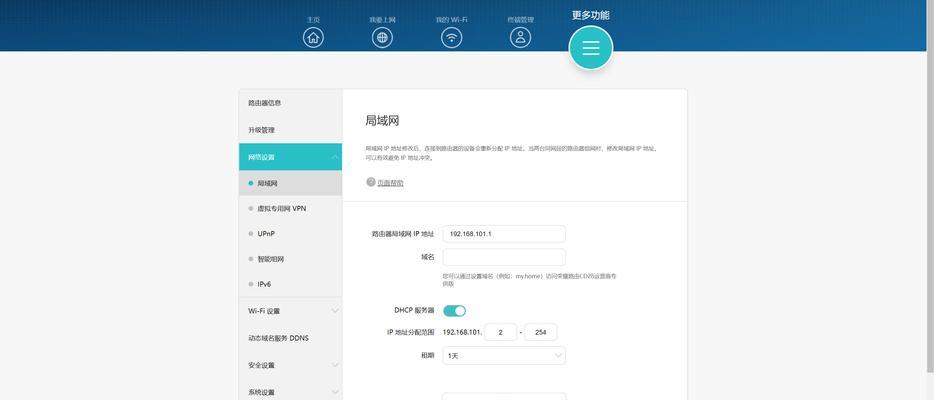Select the 局域网 submenu item
This screenshot has width=934, height=400.
(291, 183)
